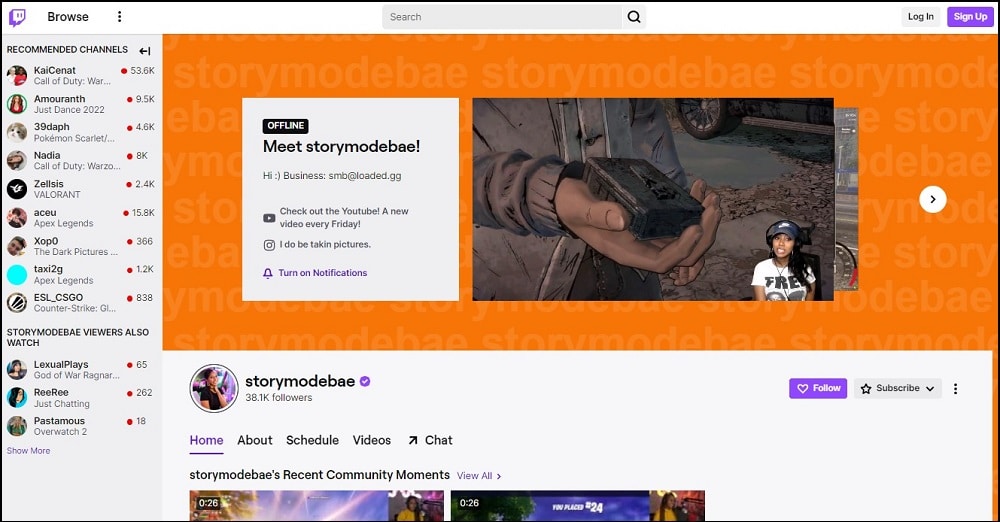
Task: Open KaiCenat's channel avatar
Action: [17, 75]
